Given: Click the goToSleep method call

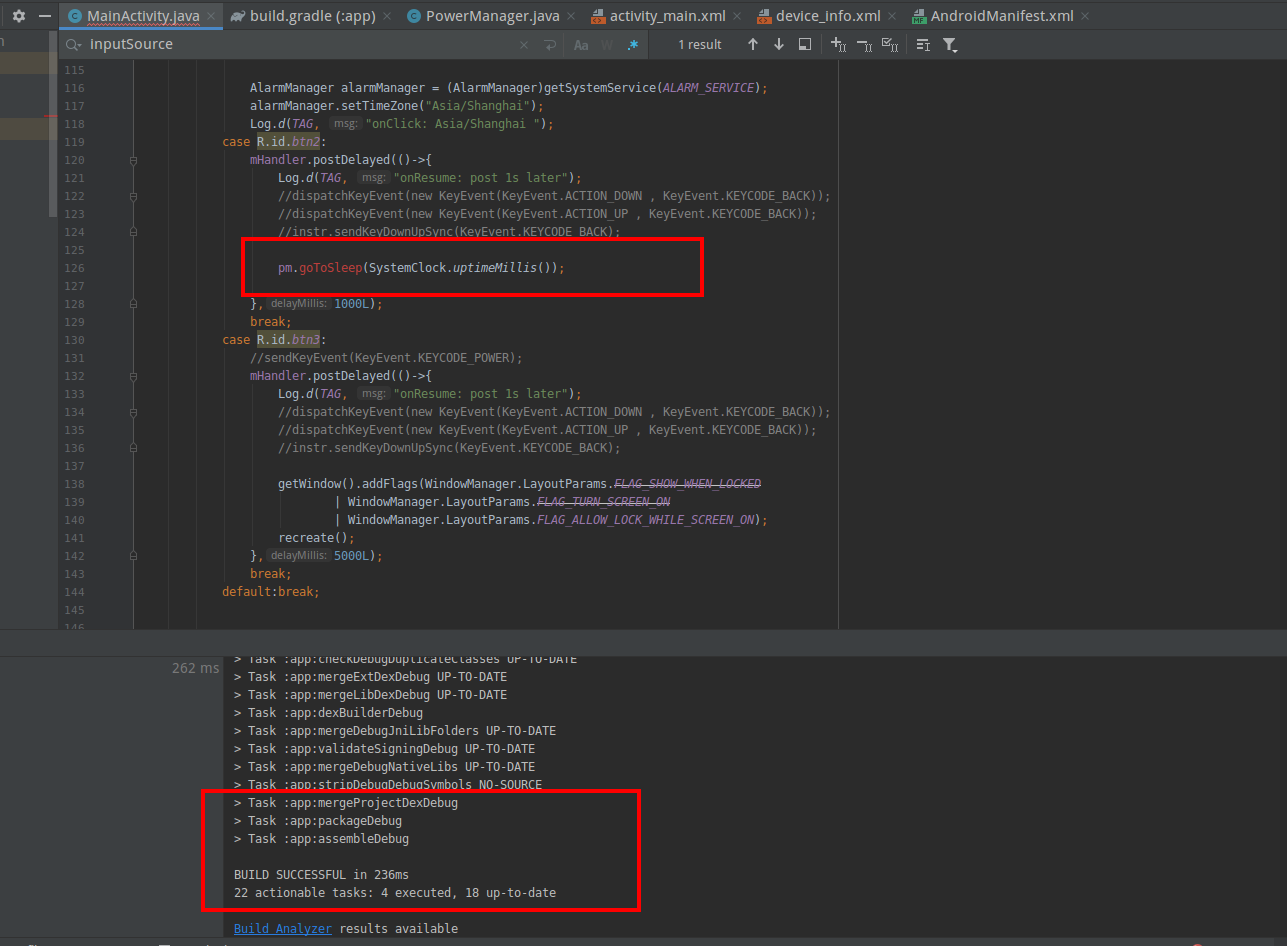Looking at the screenshot, I should coord(329,268).
